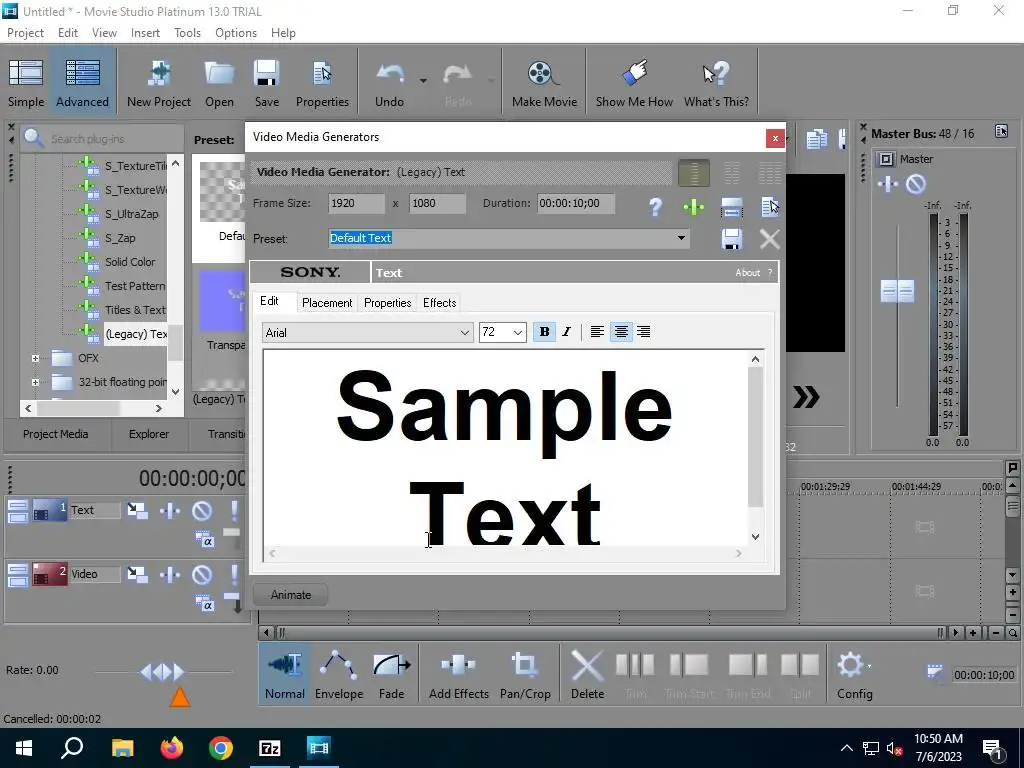
Task: Select the Advanced mode button
Action: coord(82,82)
